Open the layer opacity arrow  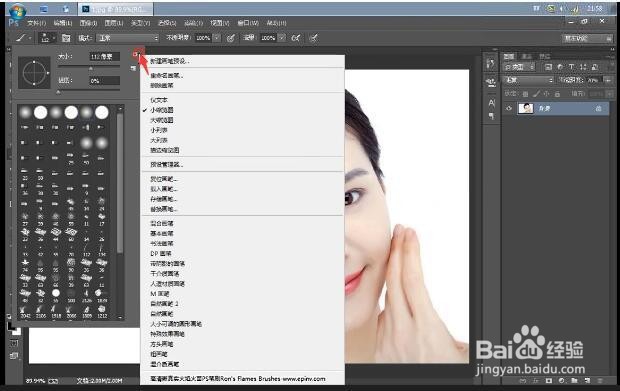(x=608, y=80)
